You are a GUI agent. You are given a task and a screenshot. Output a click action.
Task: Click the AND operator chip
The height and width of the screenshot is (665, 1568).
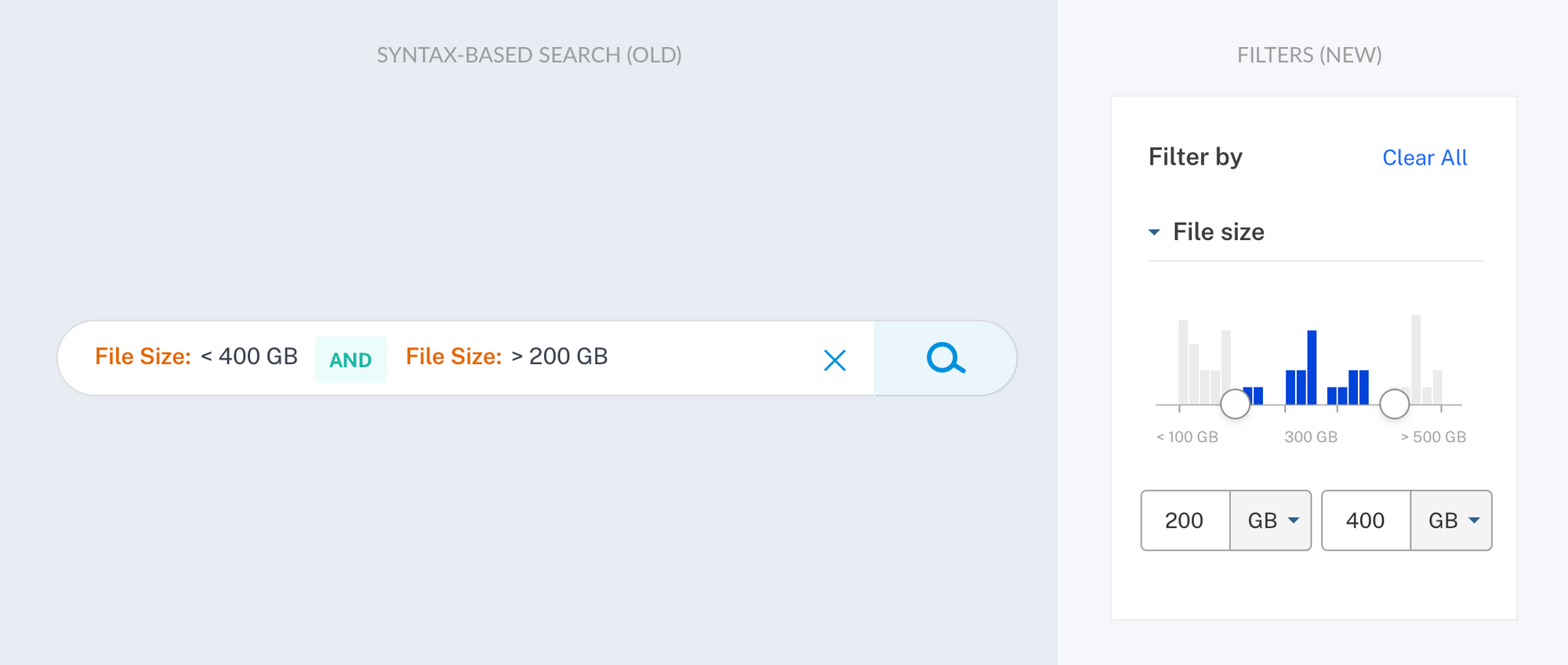point(350,359)
